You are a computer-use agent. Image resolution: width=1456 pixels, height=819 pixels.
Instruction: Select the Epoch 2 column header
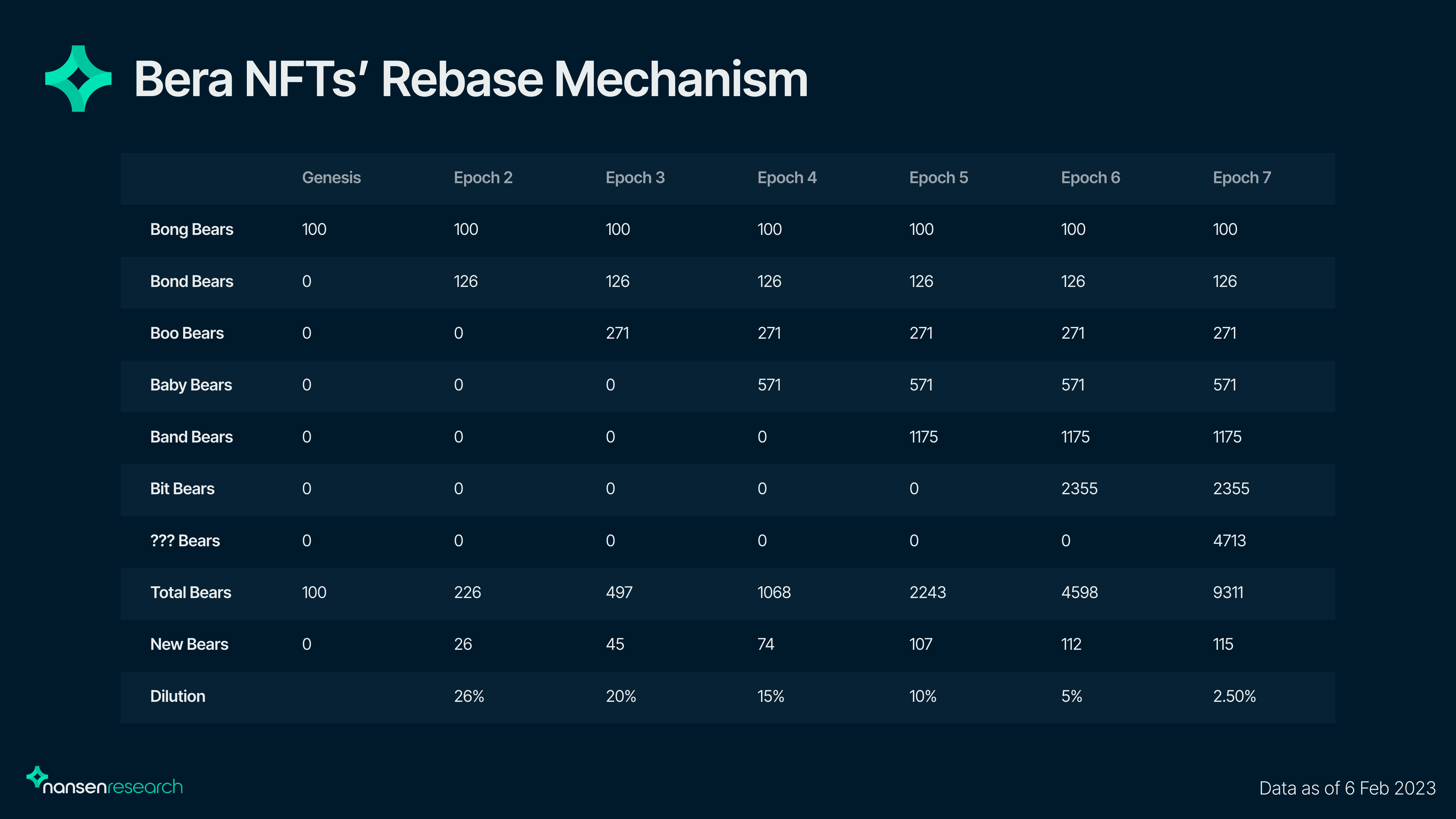click(x=483, y=177)
